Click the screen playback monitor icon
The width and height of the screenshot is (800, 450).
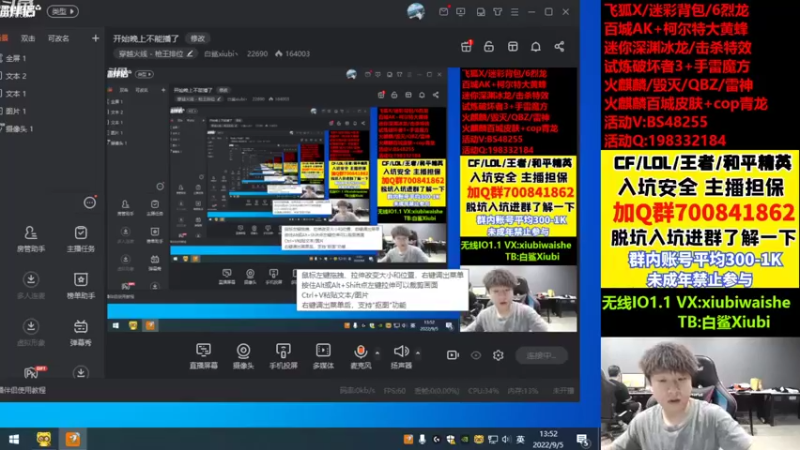(461, 11)
